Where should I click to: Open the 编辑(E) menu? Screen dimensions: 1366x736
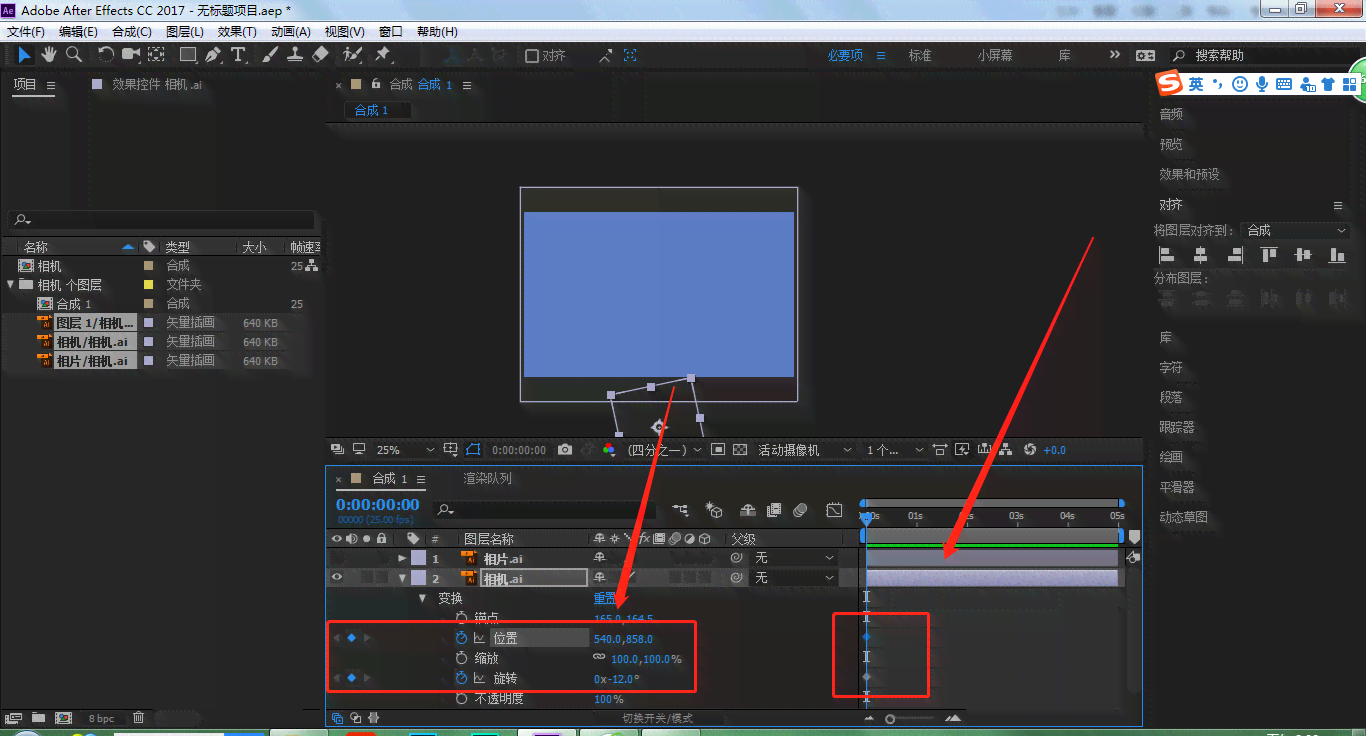coord(78,32)
